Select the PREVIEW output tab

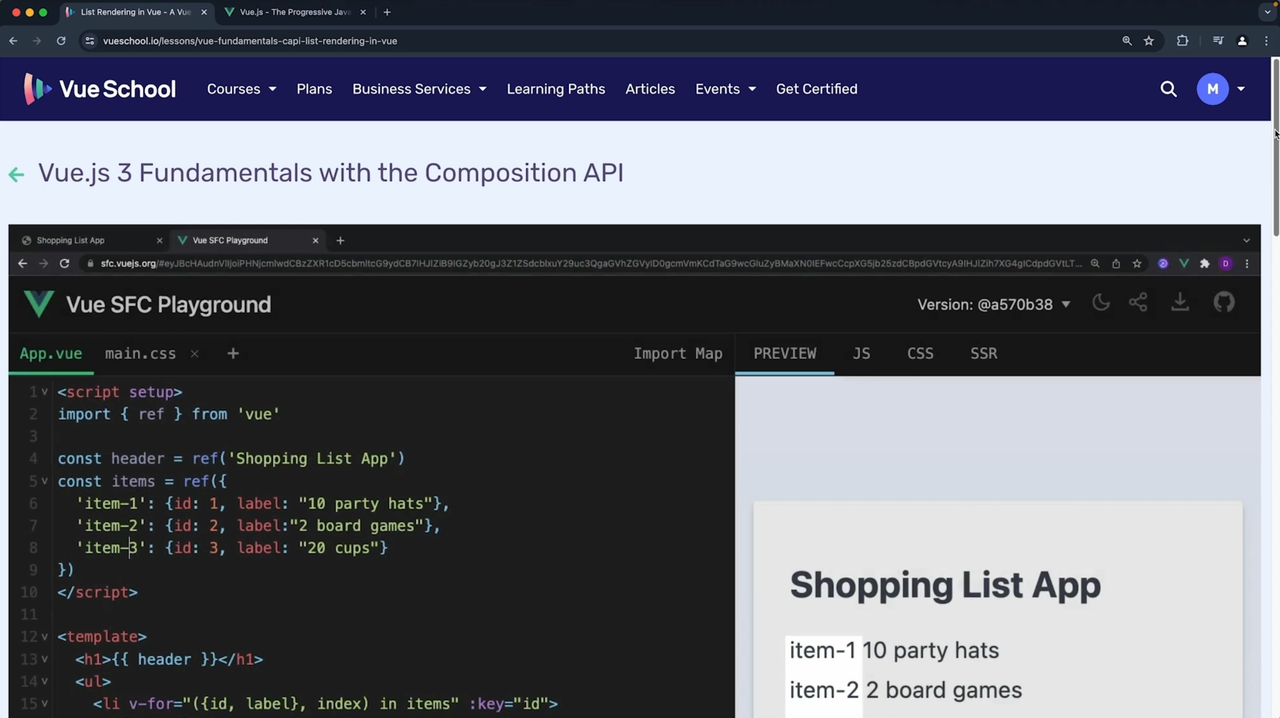785,353
